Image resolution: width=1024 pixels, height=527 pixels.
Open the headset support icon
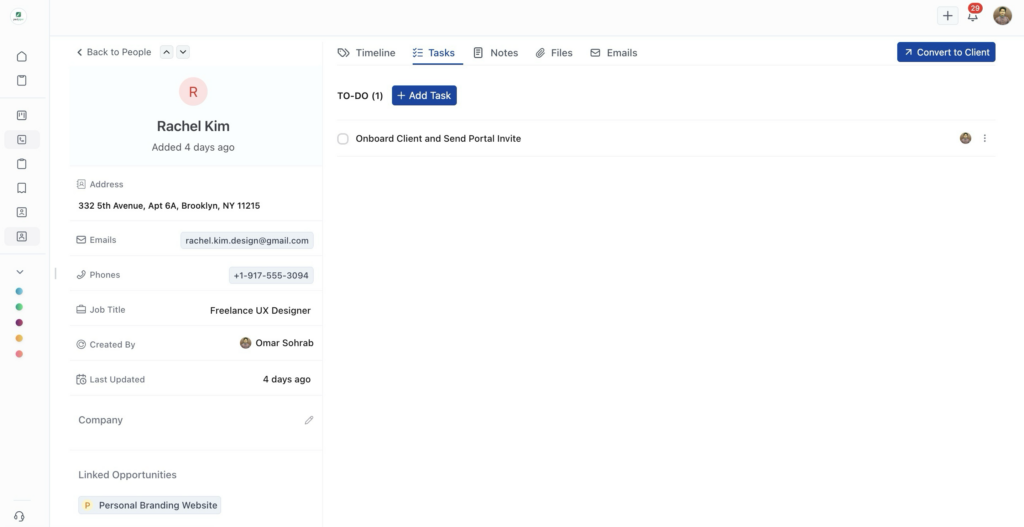(x=20, y=516)
